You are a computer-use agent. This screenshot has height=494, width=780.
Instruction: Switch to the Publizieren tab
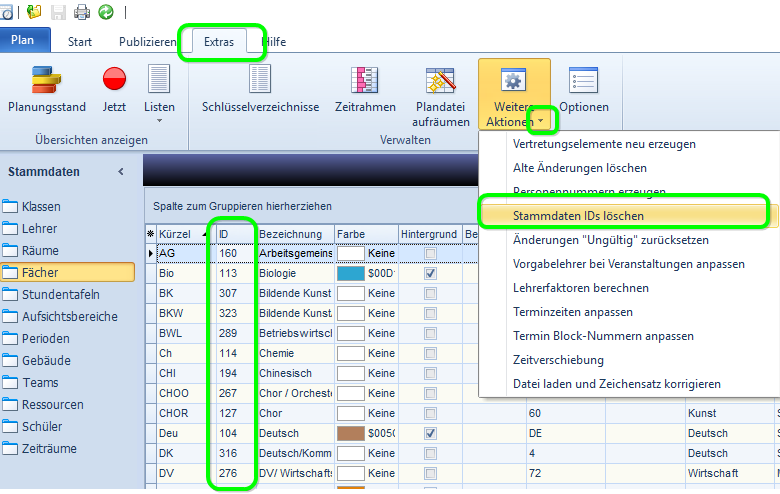[x=148, y=42]
